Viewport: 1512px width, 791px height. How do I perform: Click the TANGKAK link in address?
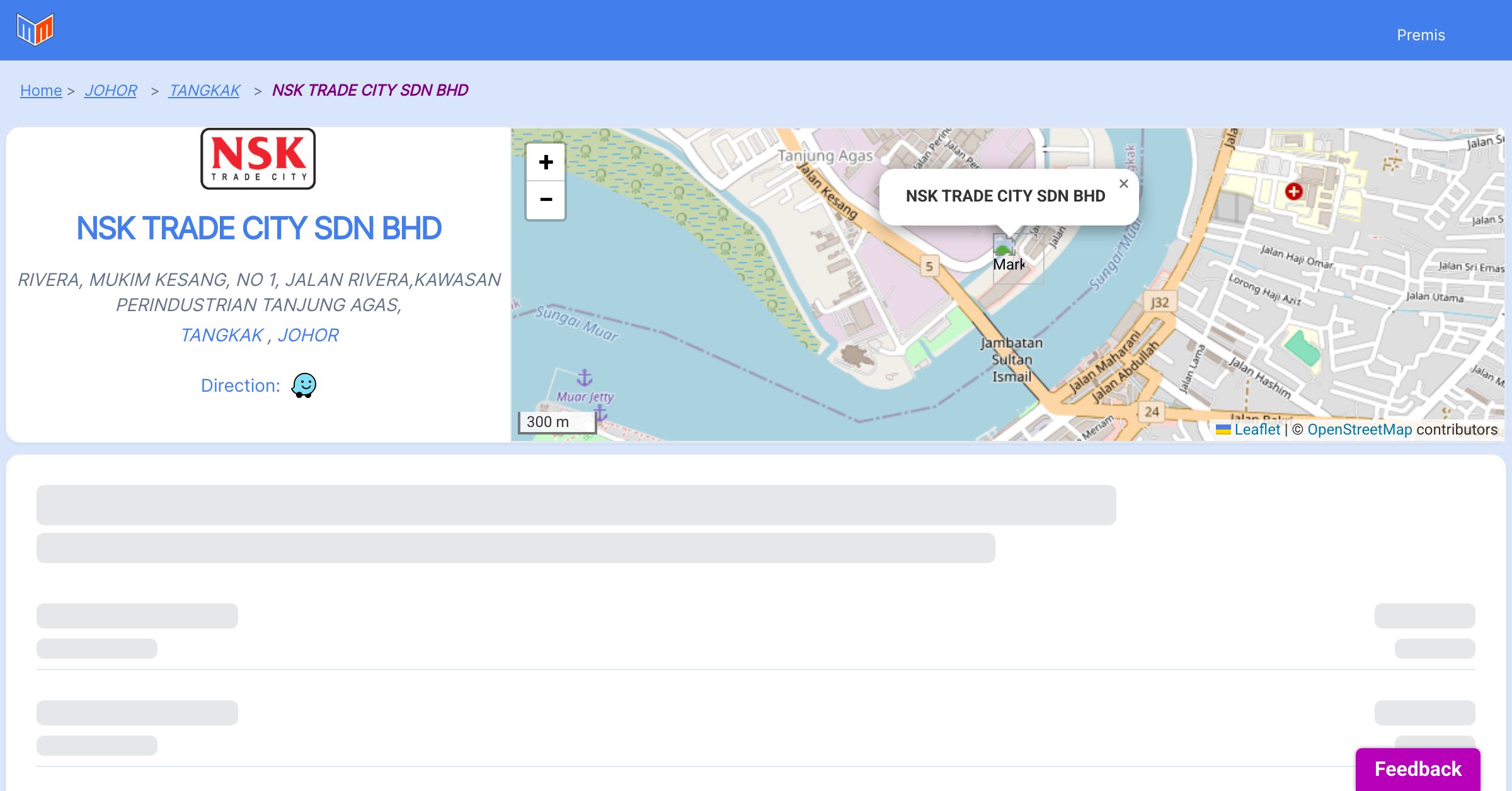tap(222, 335)
